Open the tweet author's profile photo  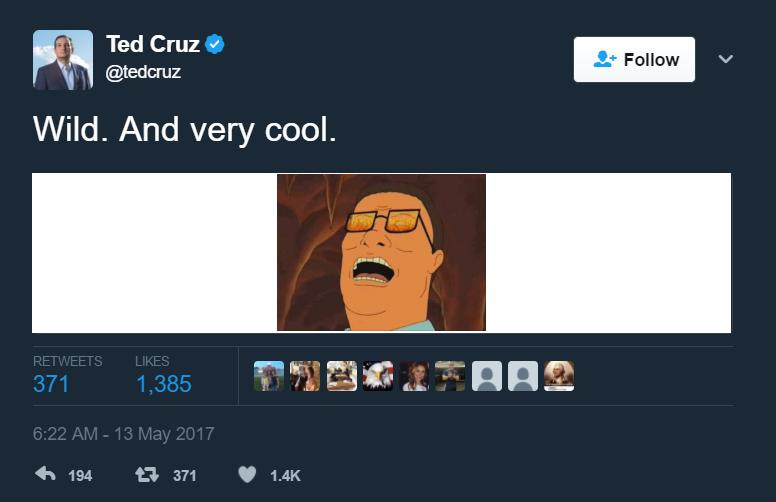63,60
